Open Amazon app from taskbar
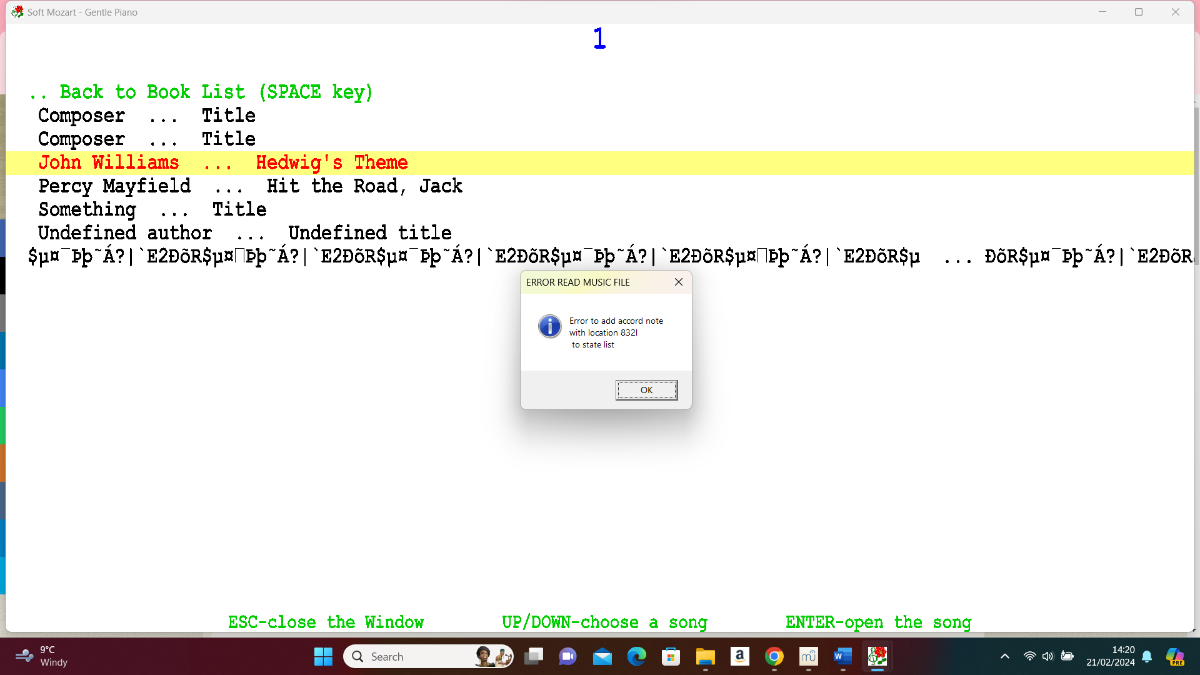 (739, 656)
